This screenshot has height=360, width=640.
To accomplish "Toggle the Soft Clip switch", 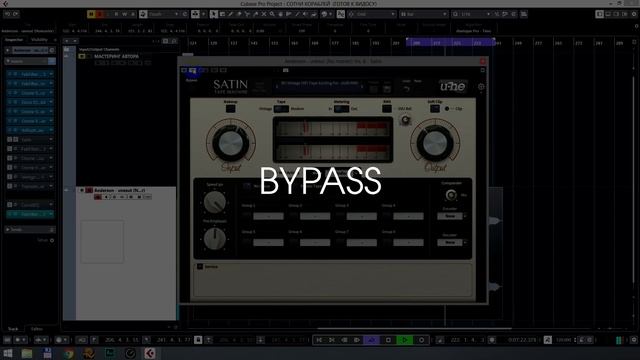I will [x=435, y=109].
